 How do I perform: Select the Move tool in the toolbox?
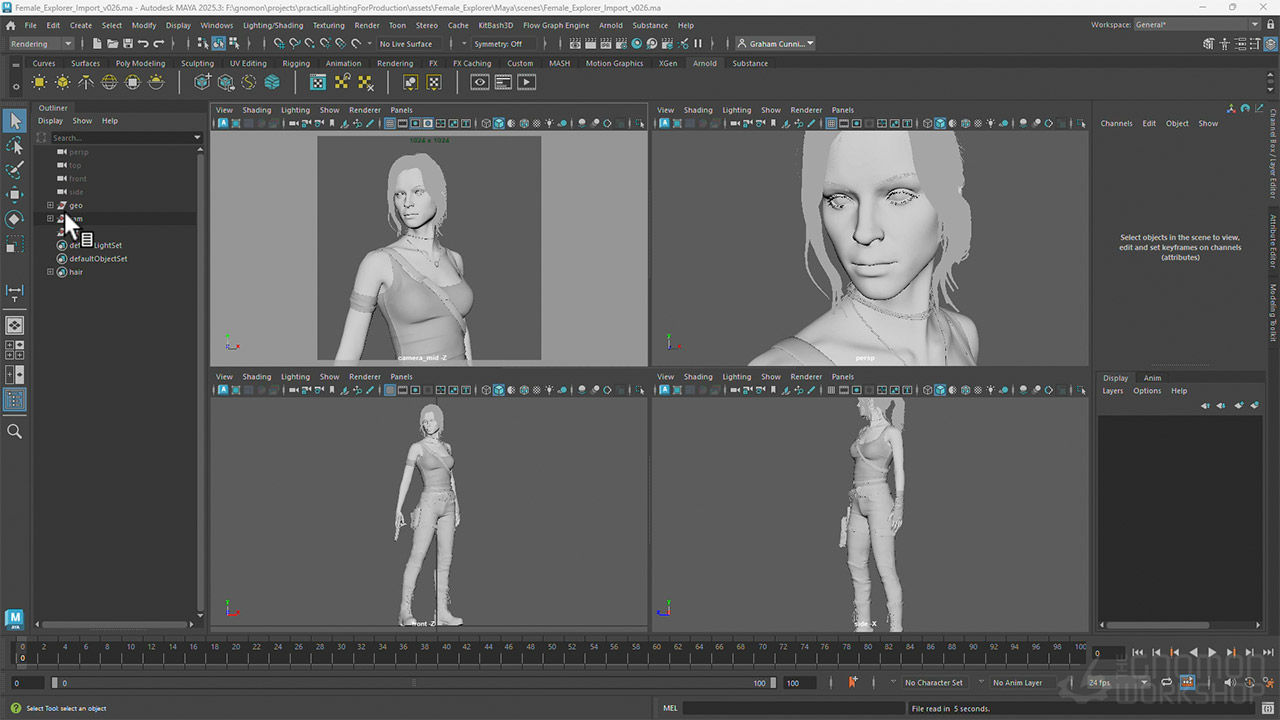(x=14, y=194)
